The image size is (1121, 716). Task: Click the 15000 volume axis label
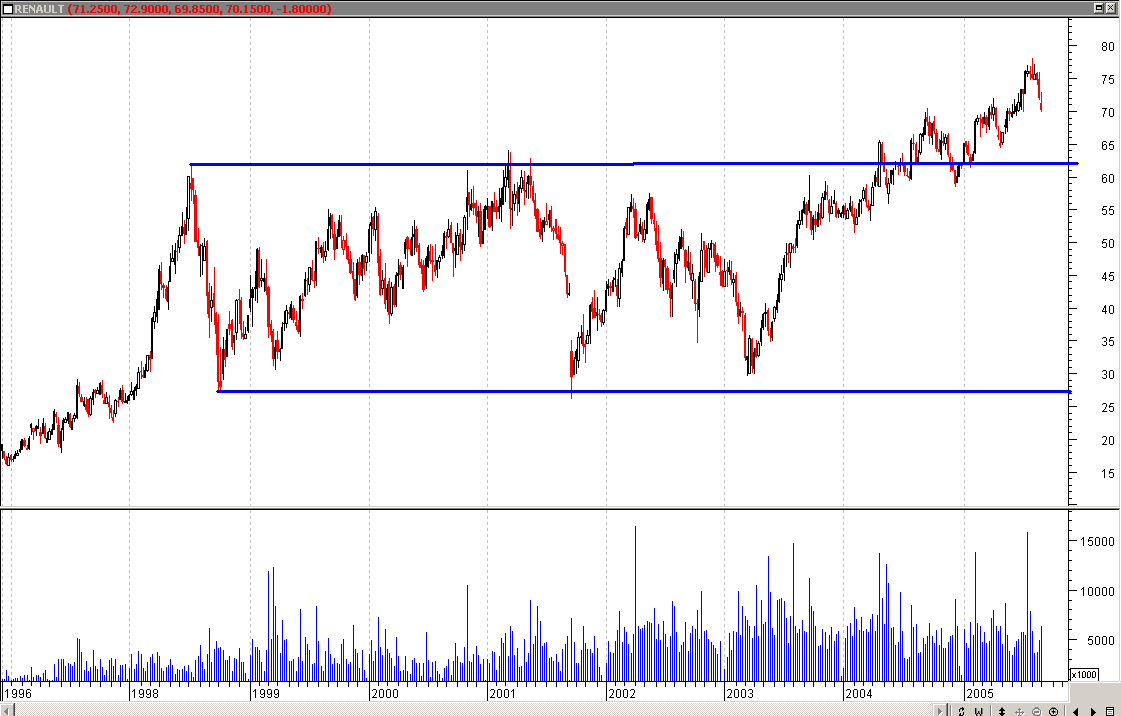click(1097, 542)
